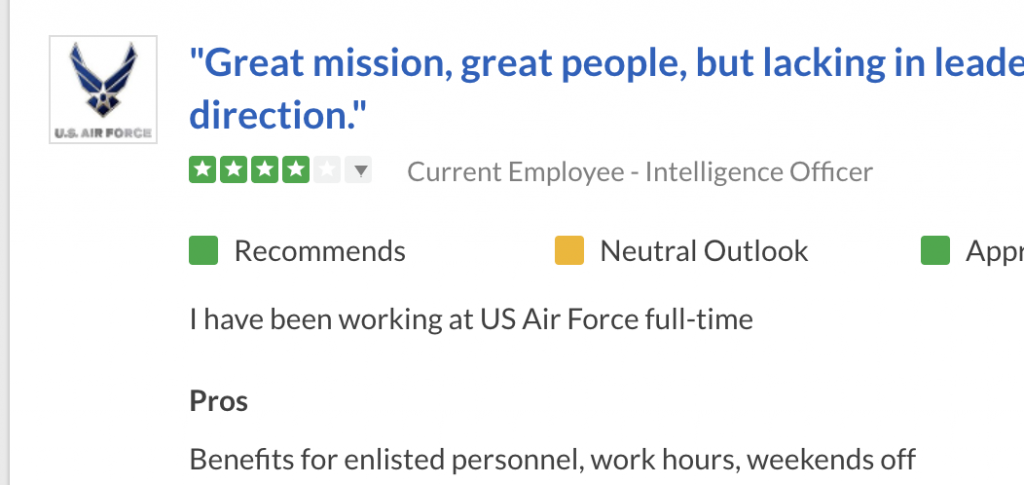The width and height of the screenshot is (1024, 485).
Task: Click the Recommends label
Action: pyautogui.click(x=320, y=251)
